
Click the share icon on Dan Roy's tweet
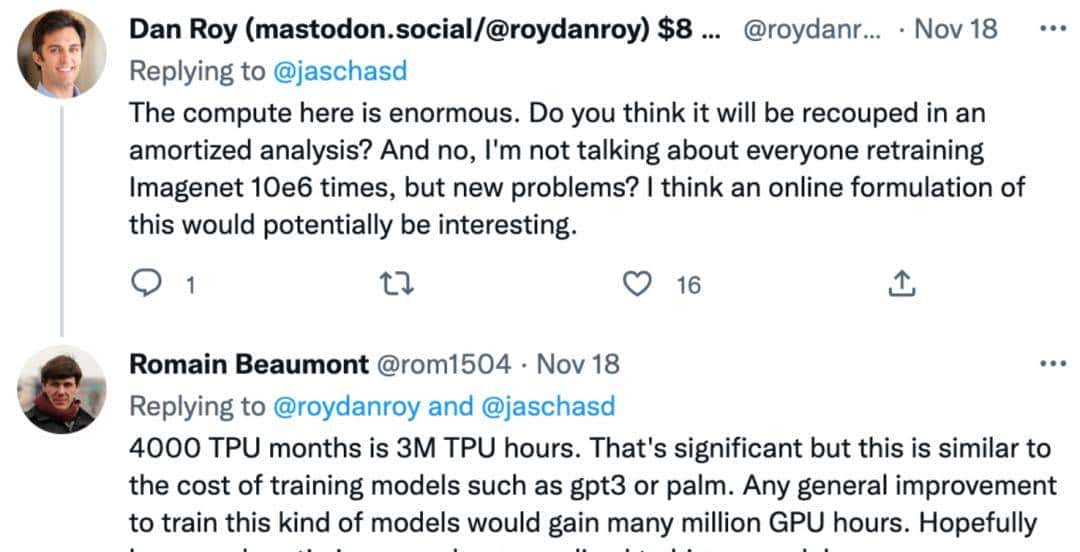point(901,285)
